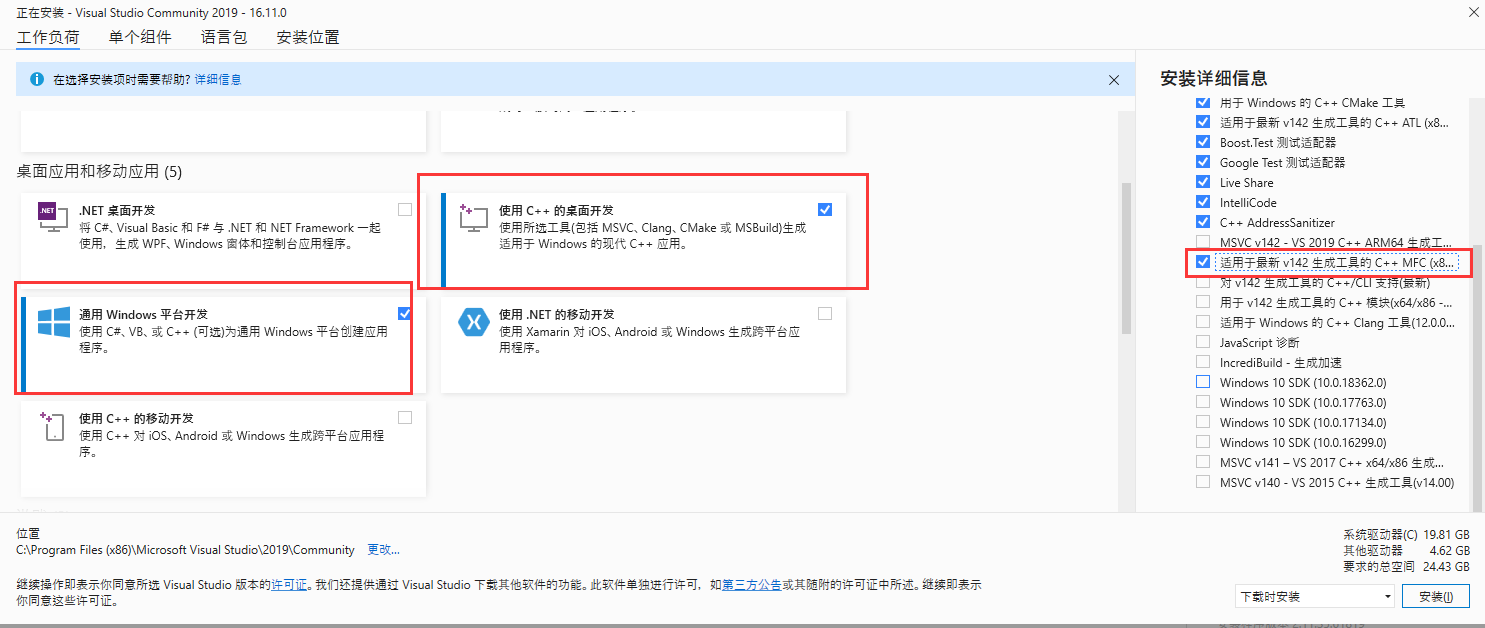Image resolution: width=1485 pixels, height=628 pixels.
Task: Open the 语言包 tab
Action: pos(222,37)
